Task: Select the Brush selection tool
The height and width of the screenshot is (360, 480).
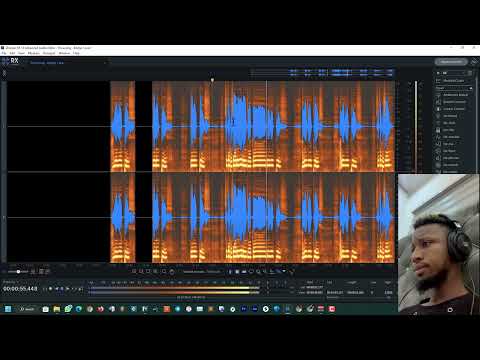Action: click(258, 272)
